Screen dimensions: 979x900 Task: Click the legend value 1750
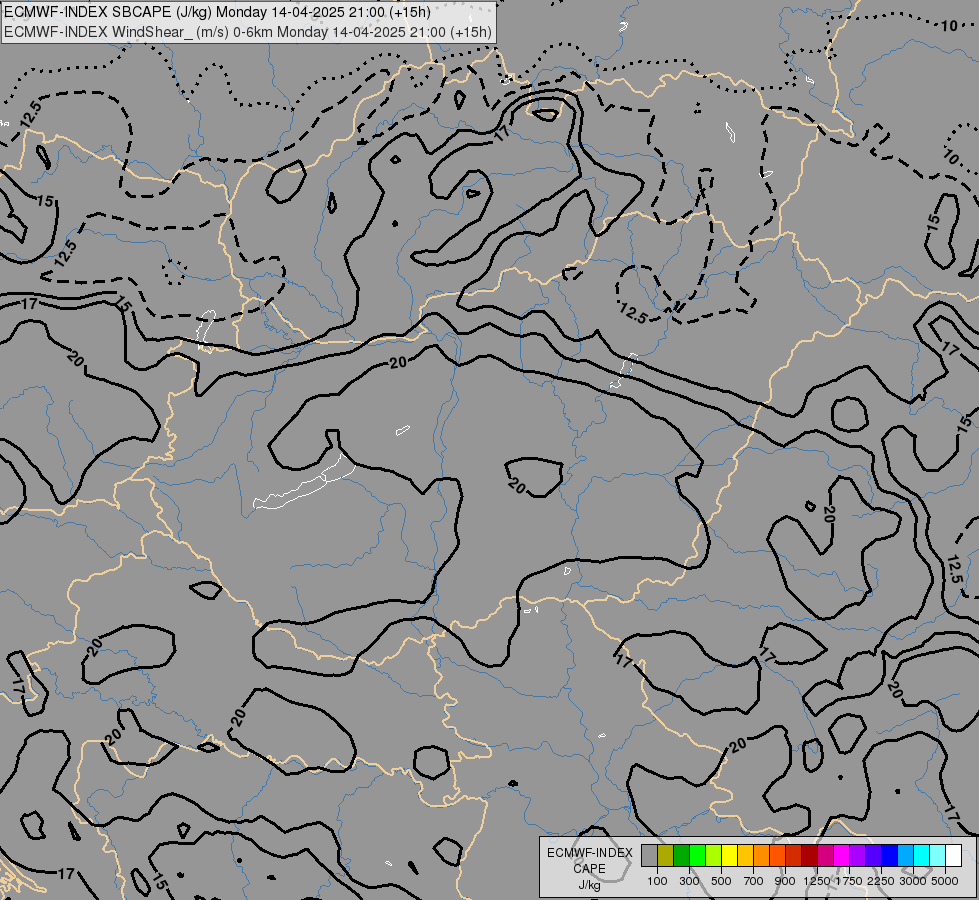[x=849, y=881]
